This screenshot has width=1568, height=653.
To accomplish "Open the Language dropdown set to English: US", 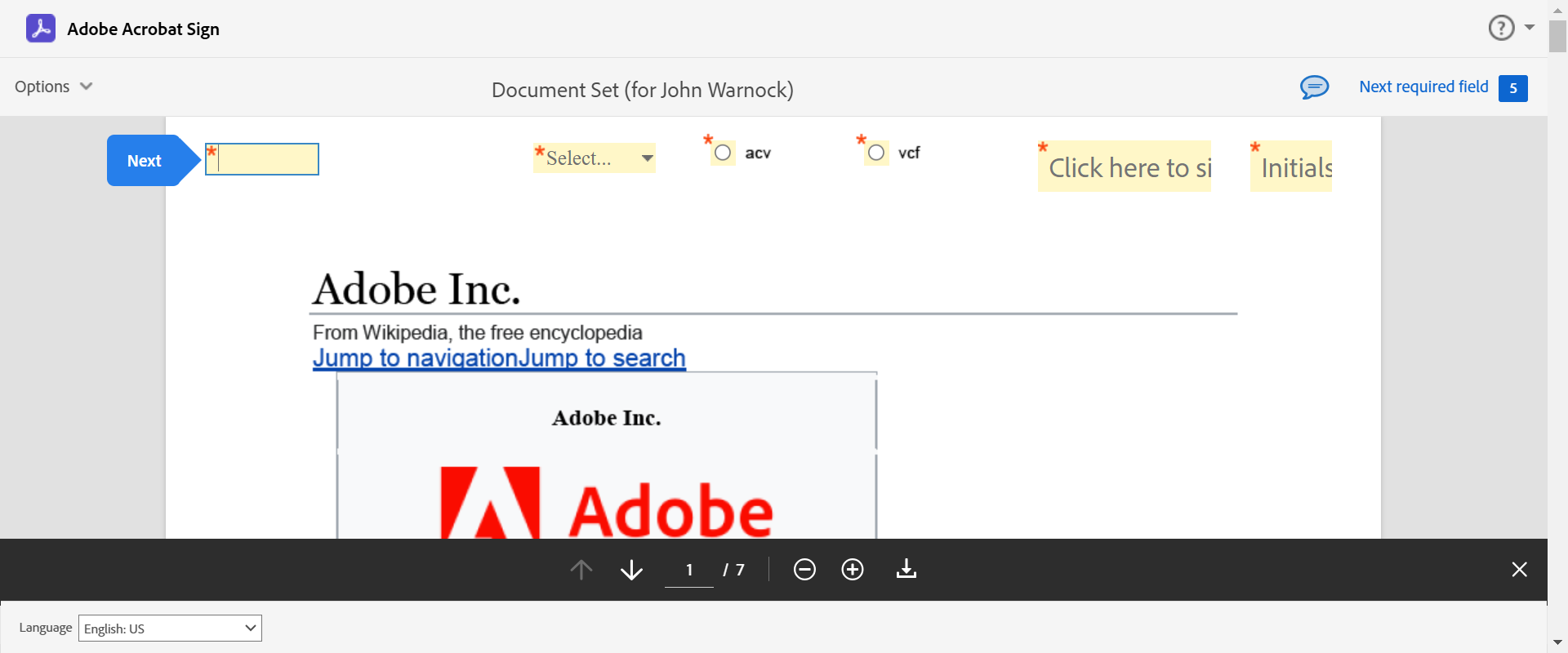I will pos(170,628).
